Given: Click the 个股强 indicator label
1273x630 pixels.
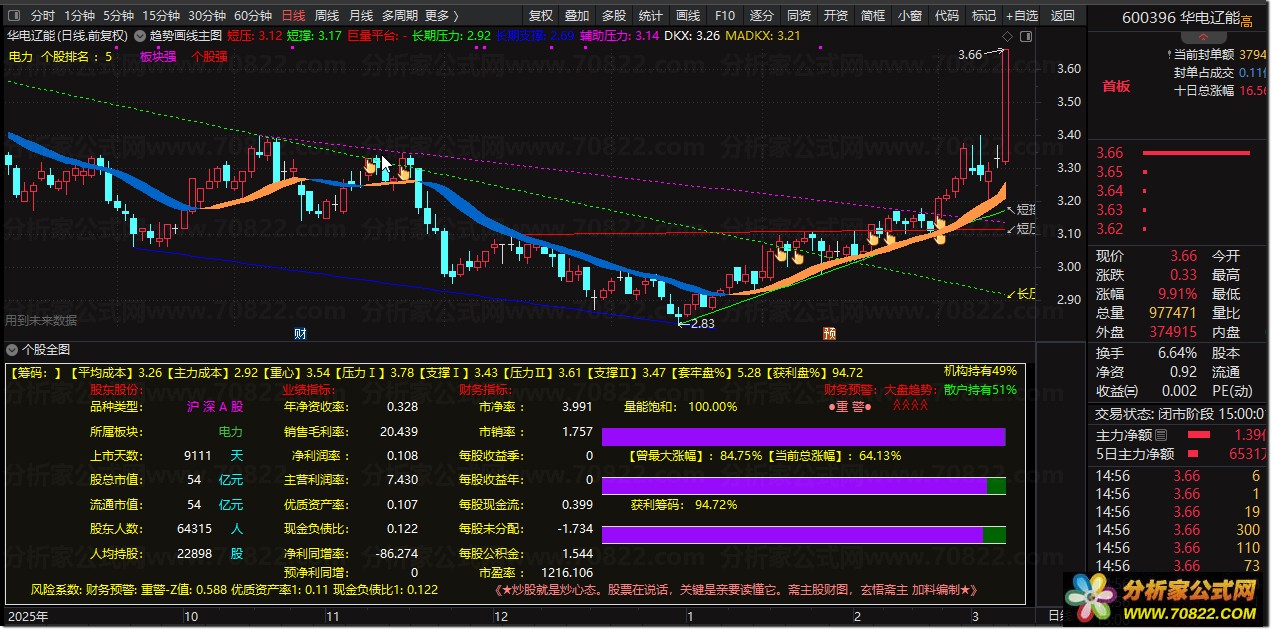Looking at the screenshot, I should pyautogui.click(x=209, y=56).
